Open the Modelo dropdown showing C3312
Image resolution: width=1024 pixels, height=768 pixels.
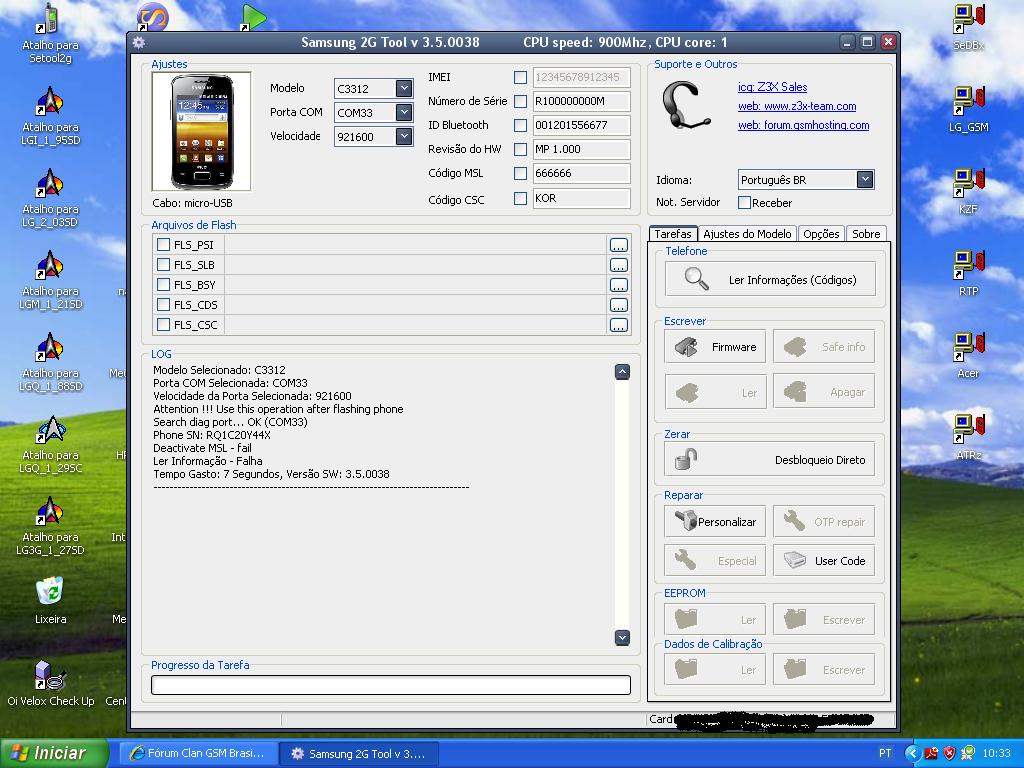(404, 88)
